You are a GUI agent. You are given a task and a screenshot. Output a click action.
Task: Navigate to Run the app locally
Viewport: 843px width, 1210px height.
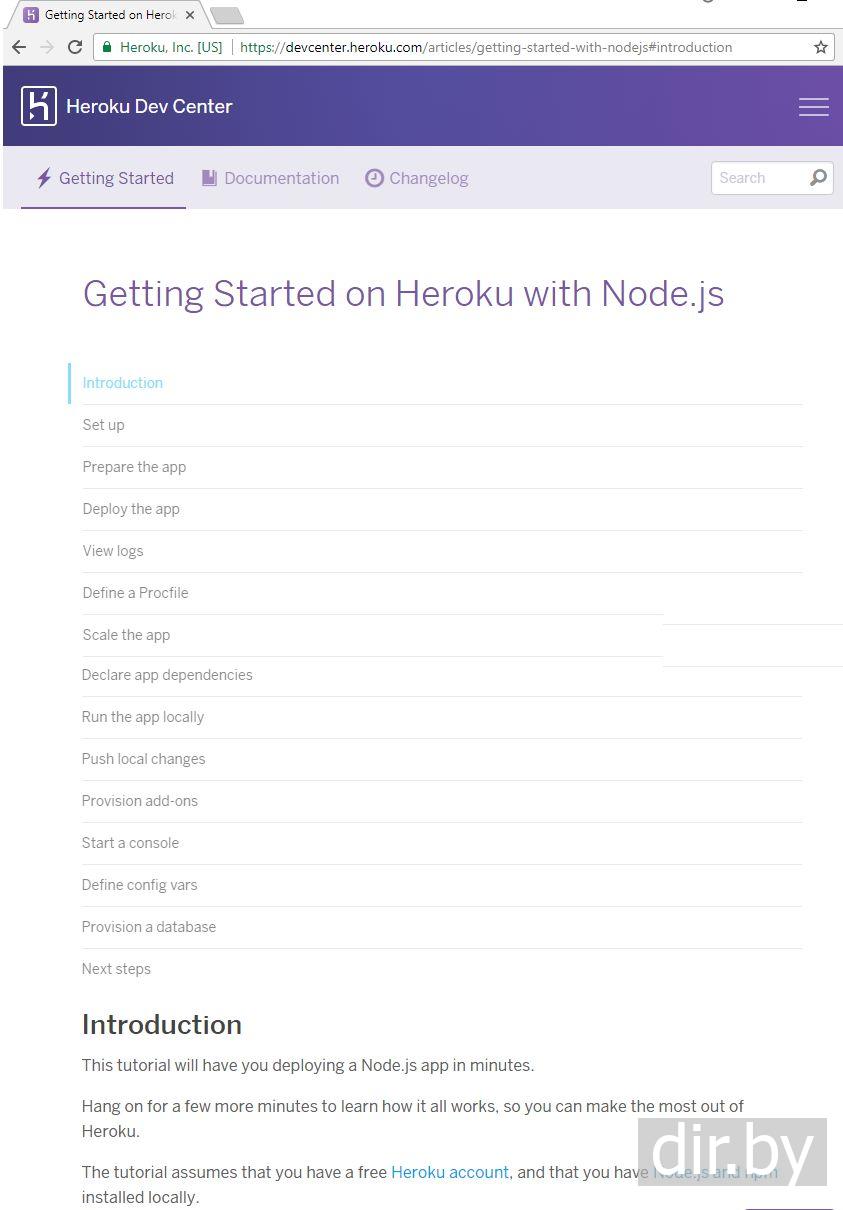143,717
